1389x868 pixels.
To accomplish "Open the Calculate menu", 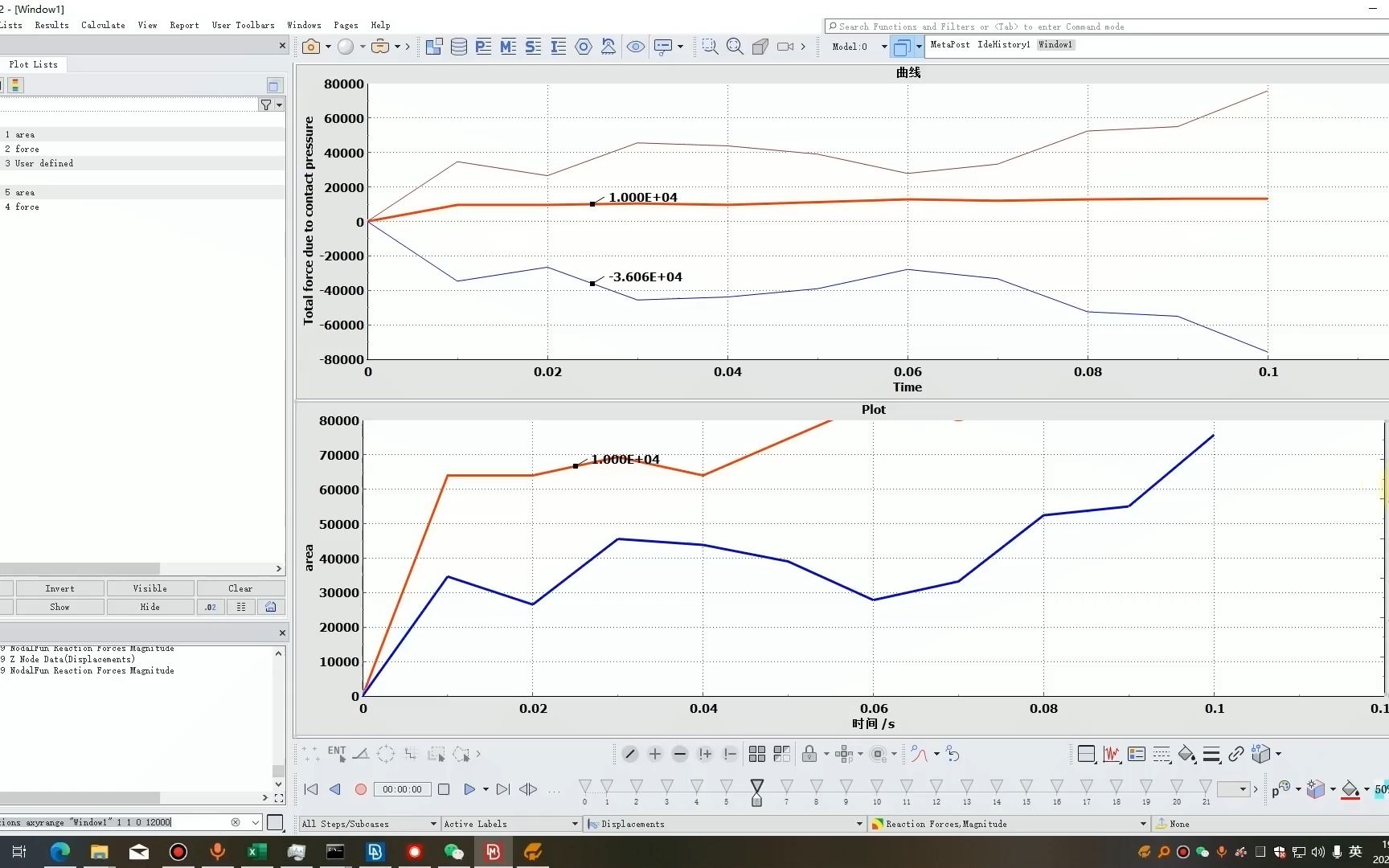I will [x=103, y=25].
